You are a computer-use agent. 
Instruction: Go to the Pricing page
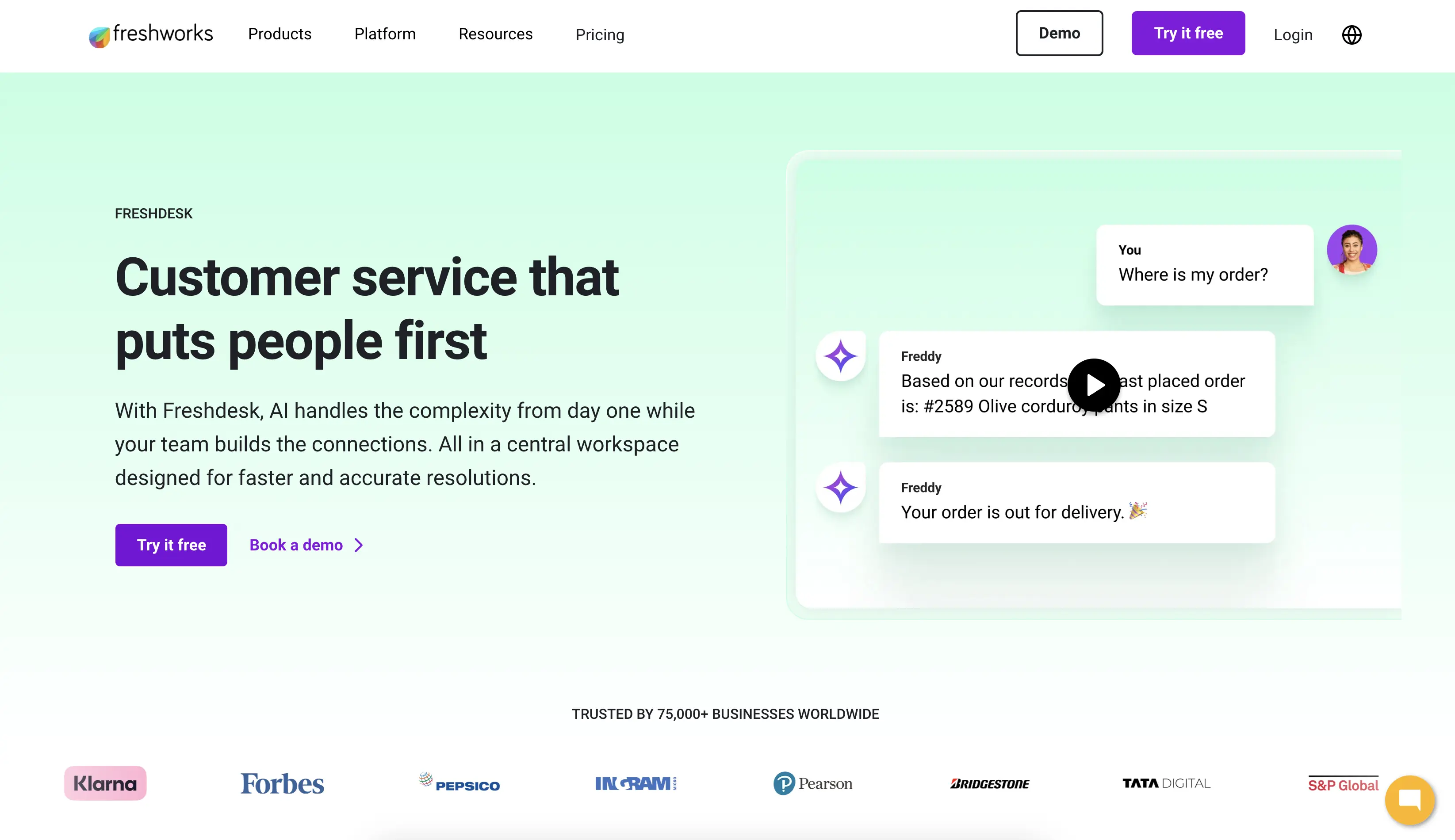(599, 34)
